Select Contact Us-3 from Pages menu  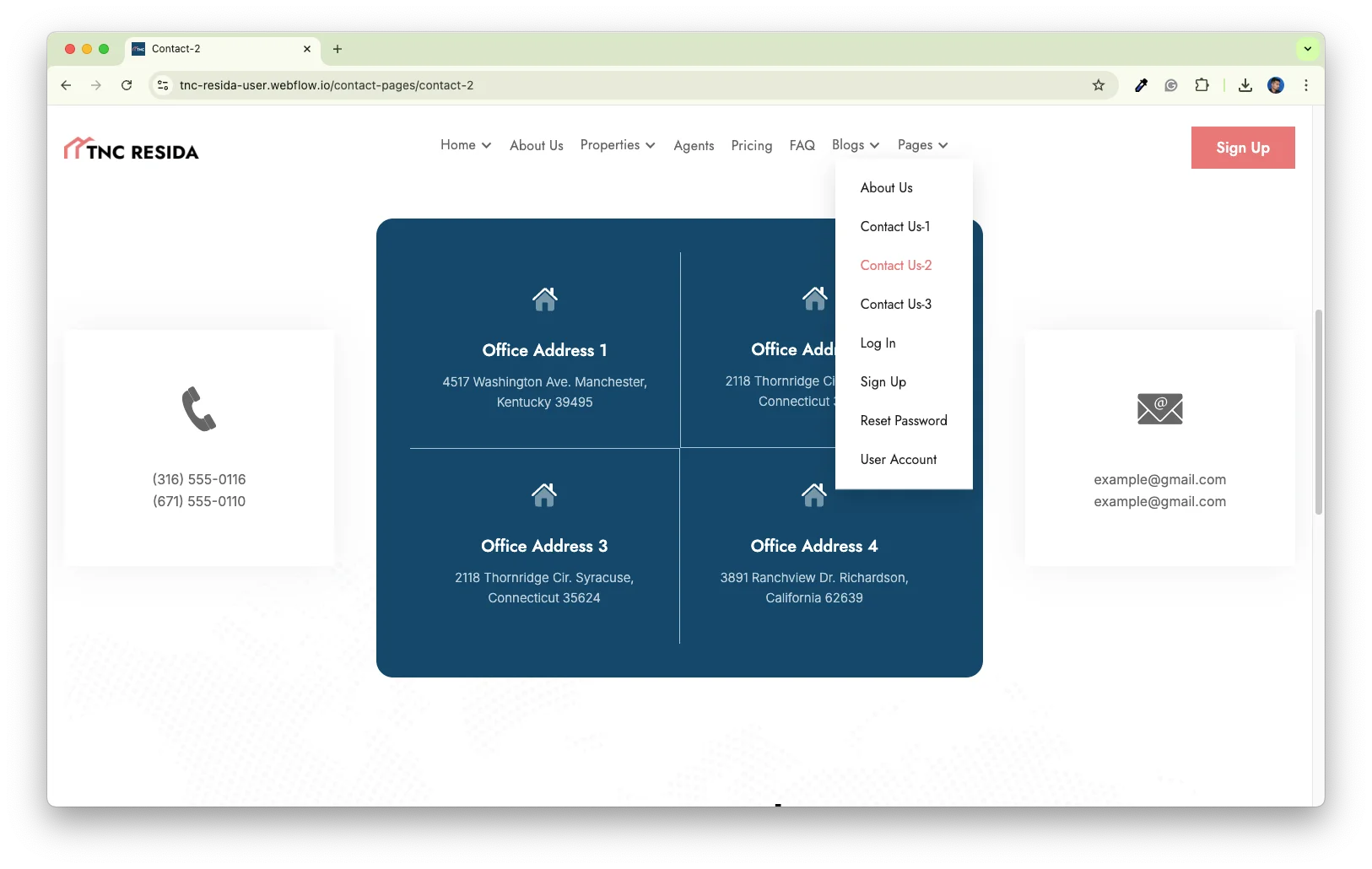tap(895, 305)
